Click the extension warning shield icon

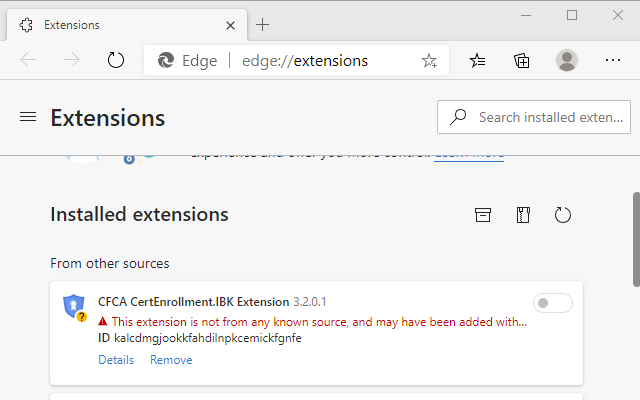(x=74, y=307)
